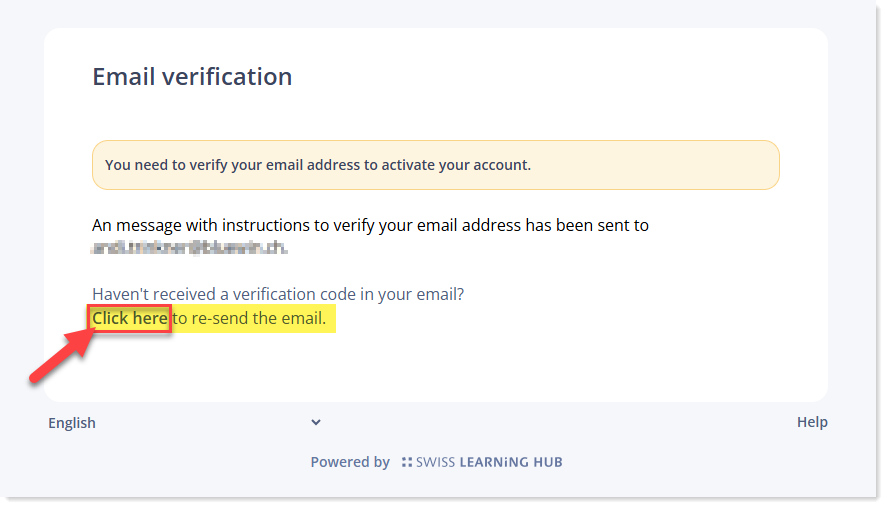Screen dimensions: 886x507
Task: Click the 'Click here' resend link
Action: [130, 318]
